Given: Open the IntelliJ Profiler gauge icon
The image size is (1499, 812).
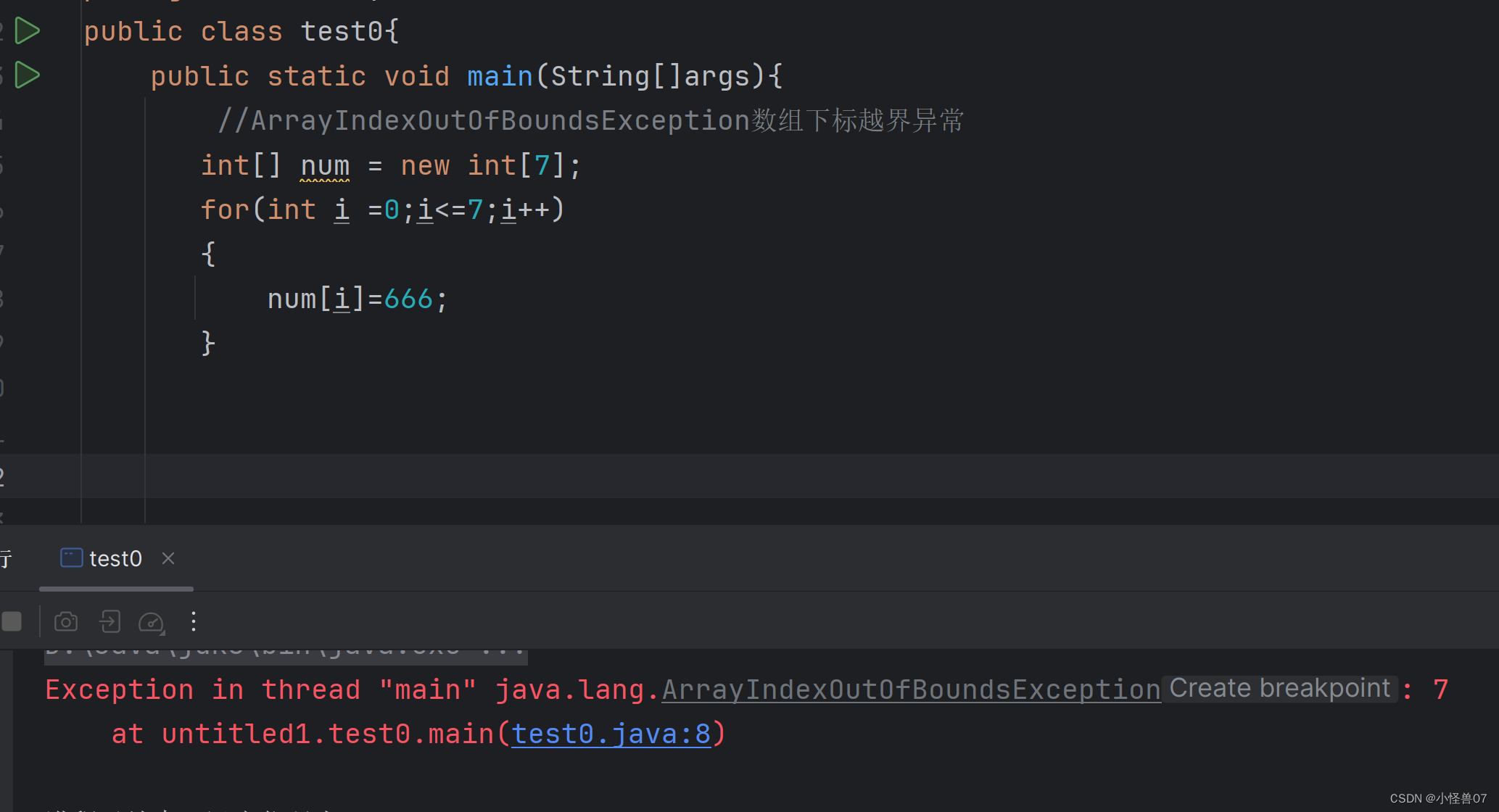Looking at the screenshot, I should (152, 621).
